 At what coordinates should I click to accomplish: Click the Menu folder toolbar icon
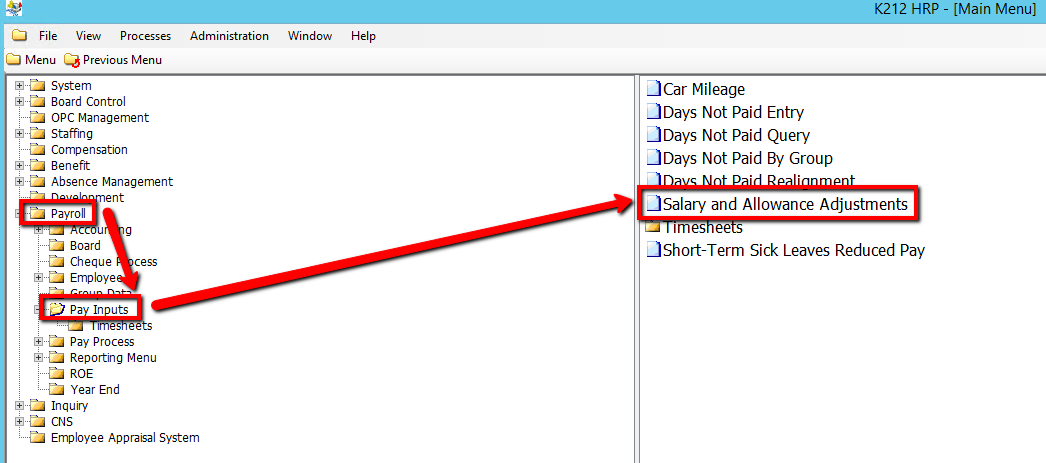coord(13,60)
